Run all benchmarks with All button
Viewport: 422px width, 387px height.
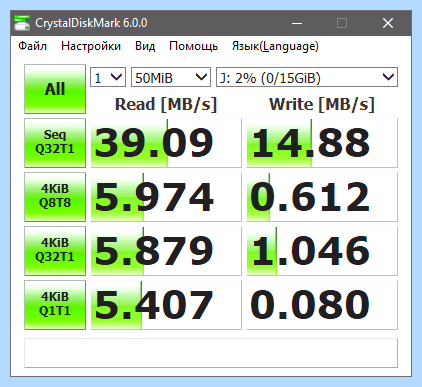[x=55, y=89]
